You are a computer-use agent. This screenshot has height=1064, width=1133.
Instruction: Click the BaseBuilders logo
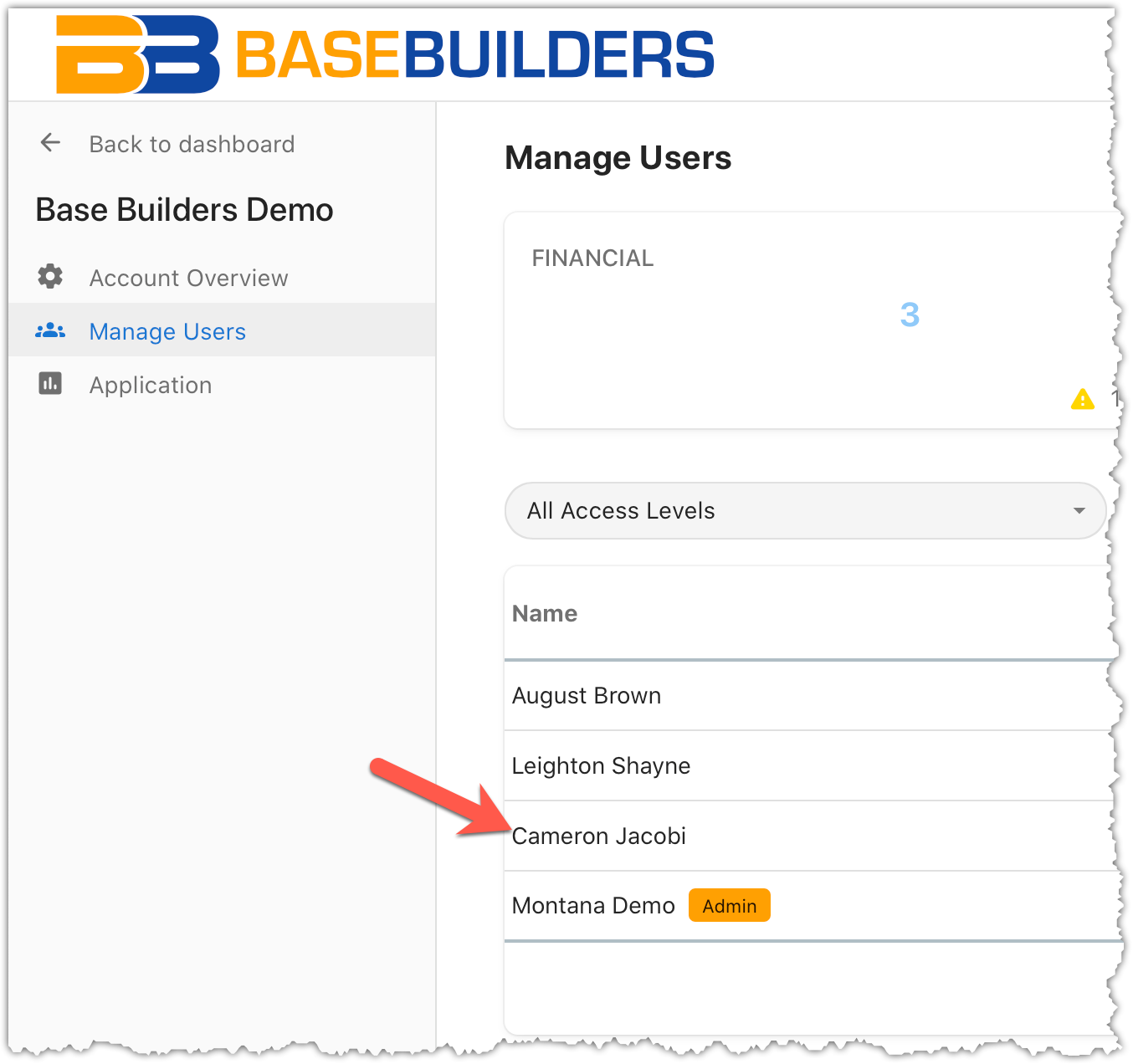[385, 54]
